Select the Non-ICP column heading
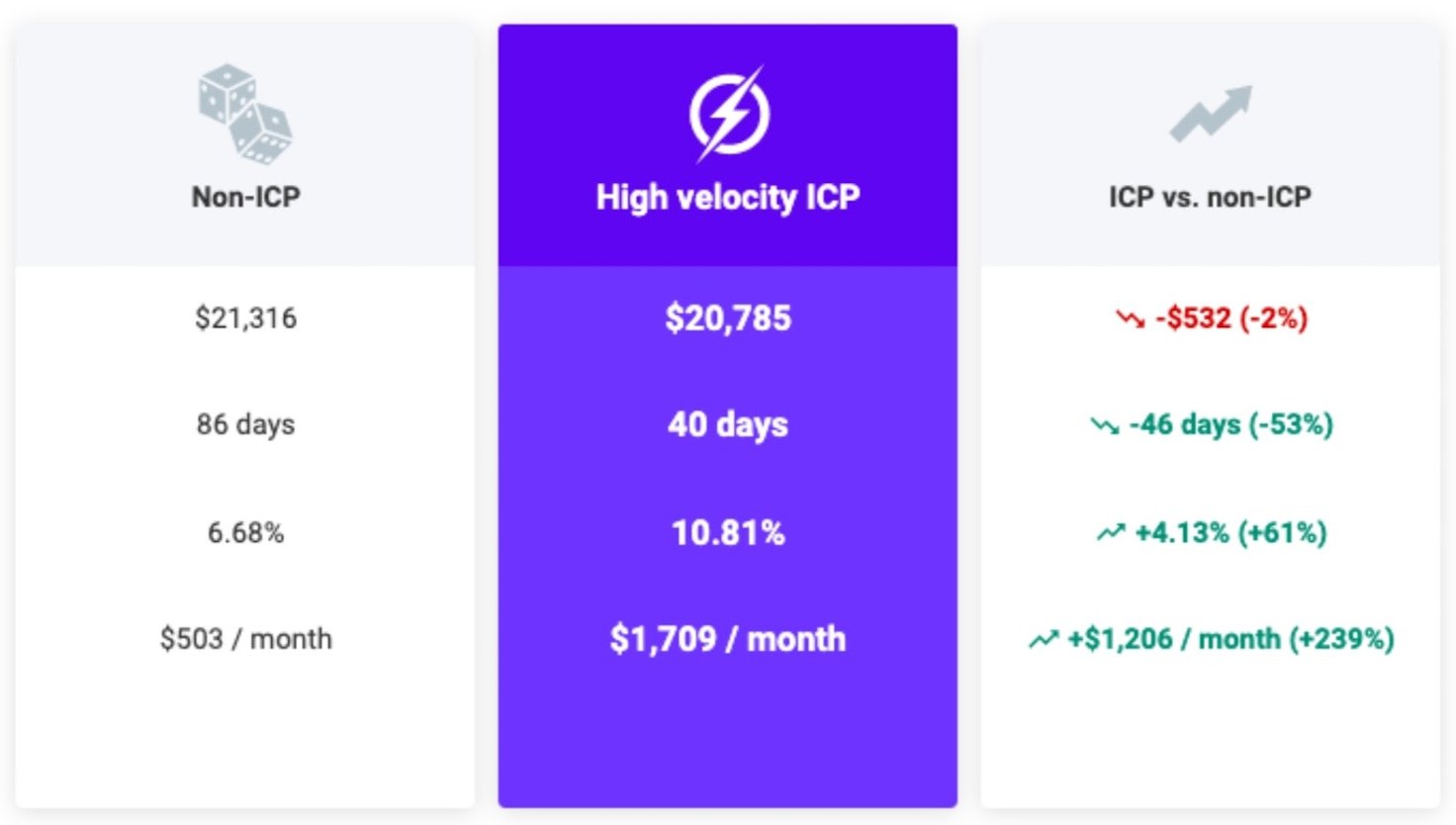 [x=245, y=197]
